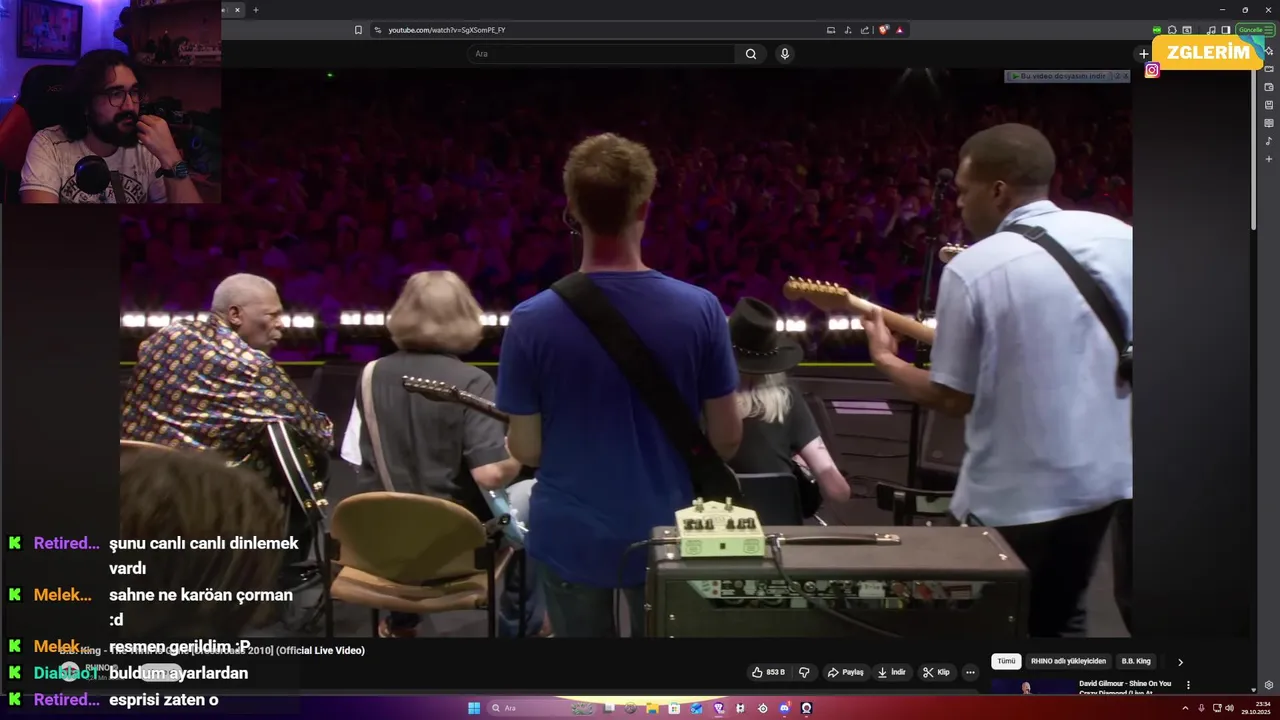Toggle the browser sidebar panel icon
This screenshot has width=1280, height=720.
click(x=1226, y=30)
